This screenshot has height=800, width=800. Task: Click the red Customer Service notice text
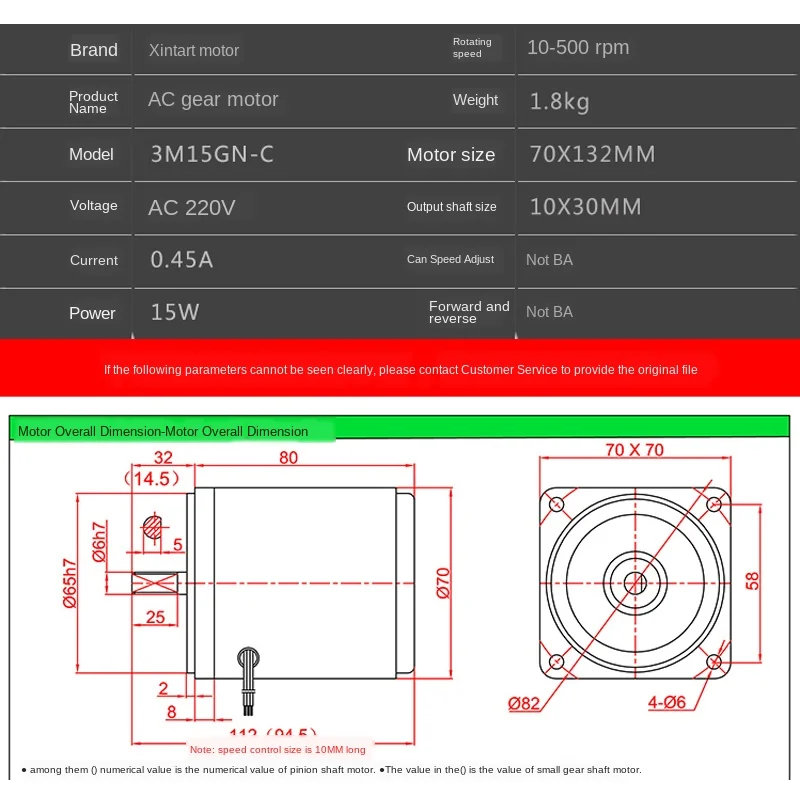click(x=401, y=369)
